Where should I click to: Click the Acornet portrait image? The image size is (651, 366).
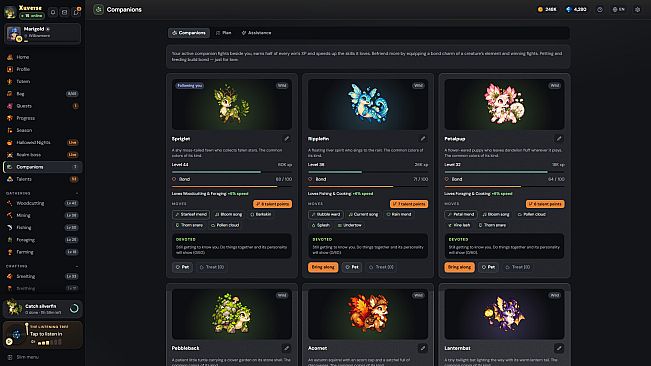(368, 314)
